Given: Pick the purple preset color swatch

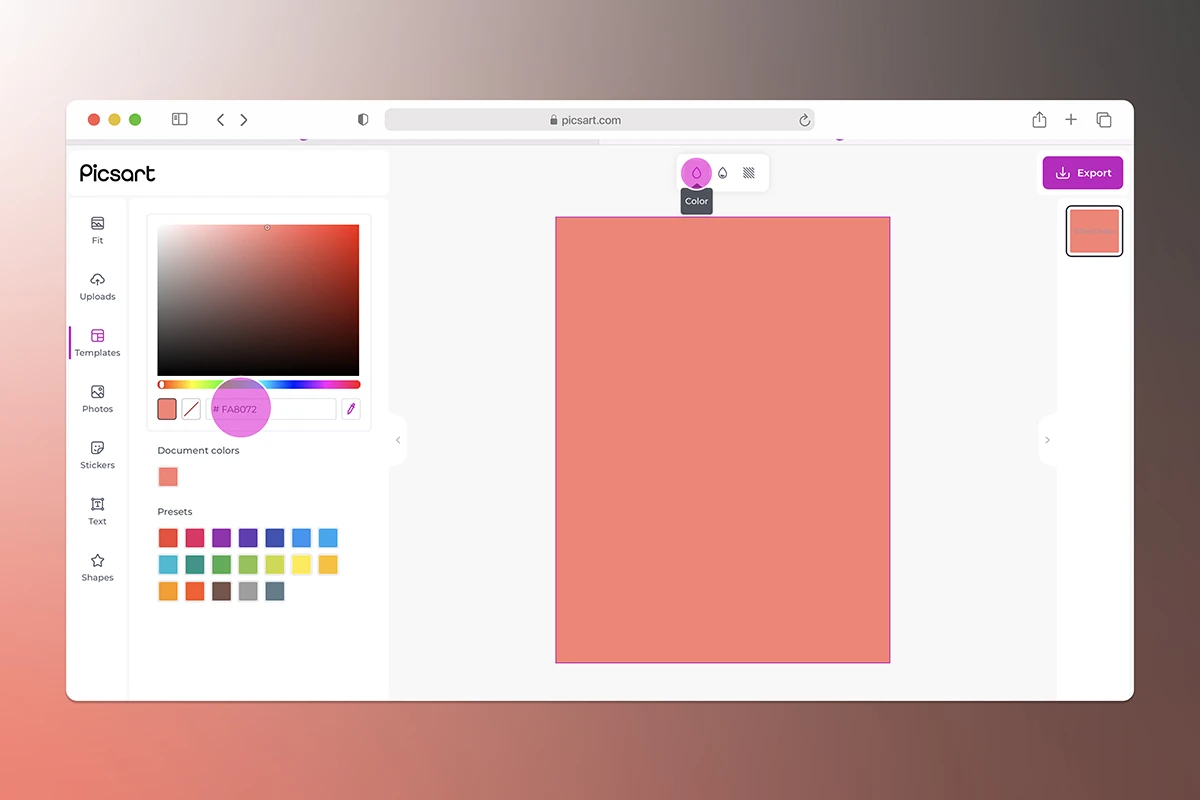Looking at the screenshot, I should click(221, 538).
